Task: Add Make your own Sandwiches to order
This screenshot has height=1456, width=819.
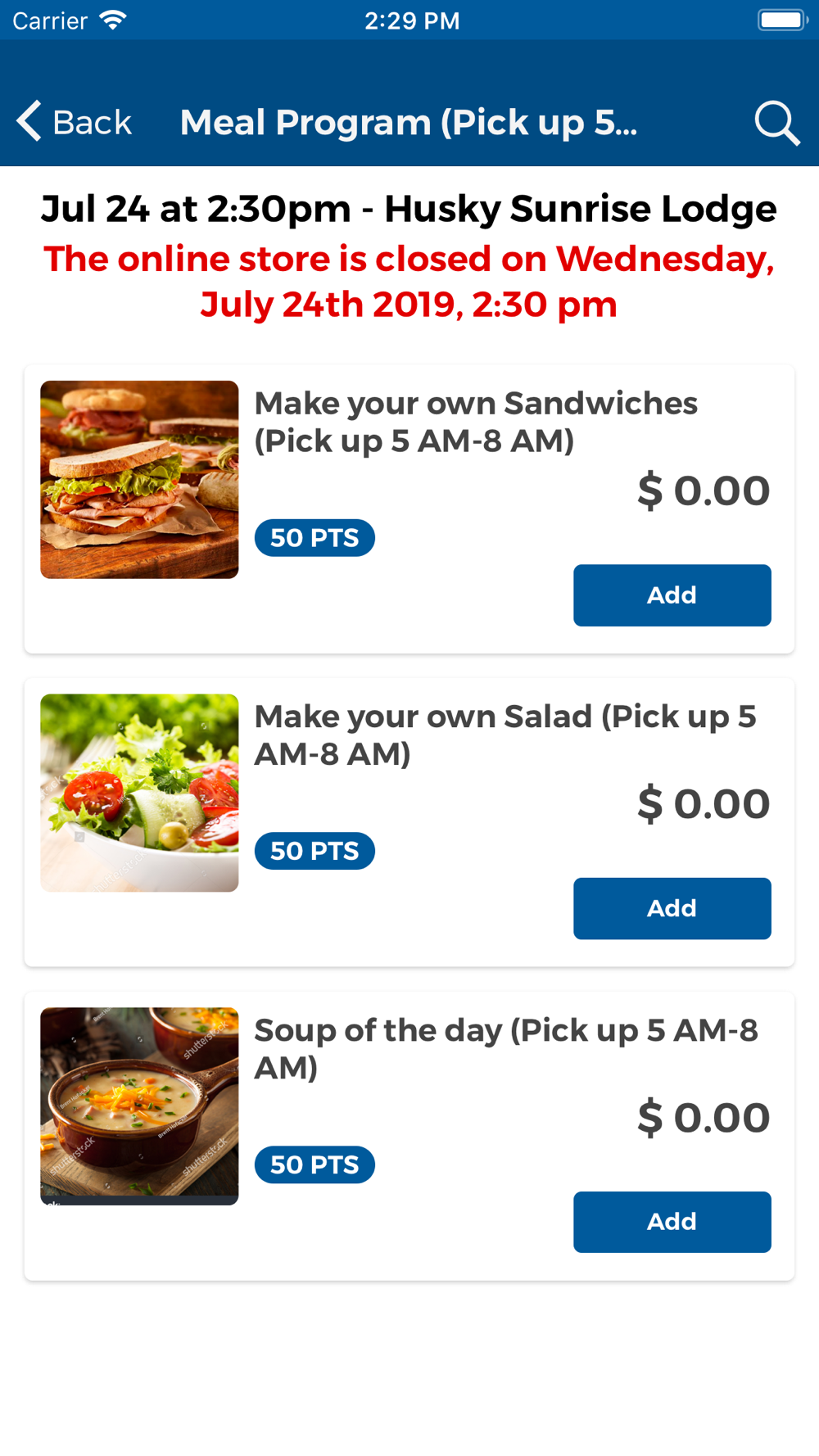Action: click(672, 595)
